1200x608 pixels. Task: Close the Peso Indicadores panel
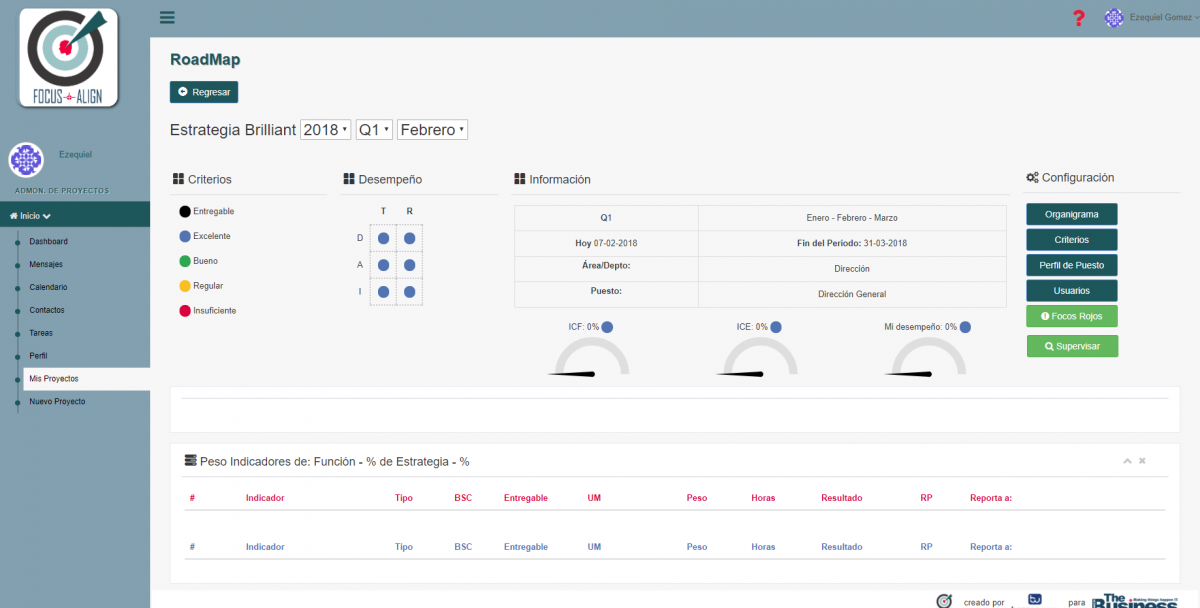pyautogui.click(x=1142, y=461)
